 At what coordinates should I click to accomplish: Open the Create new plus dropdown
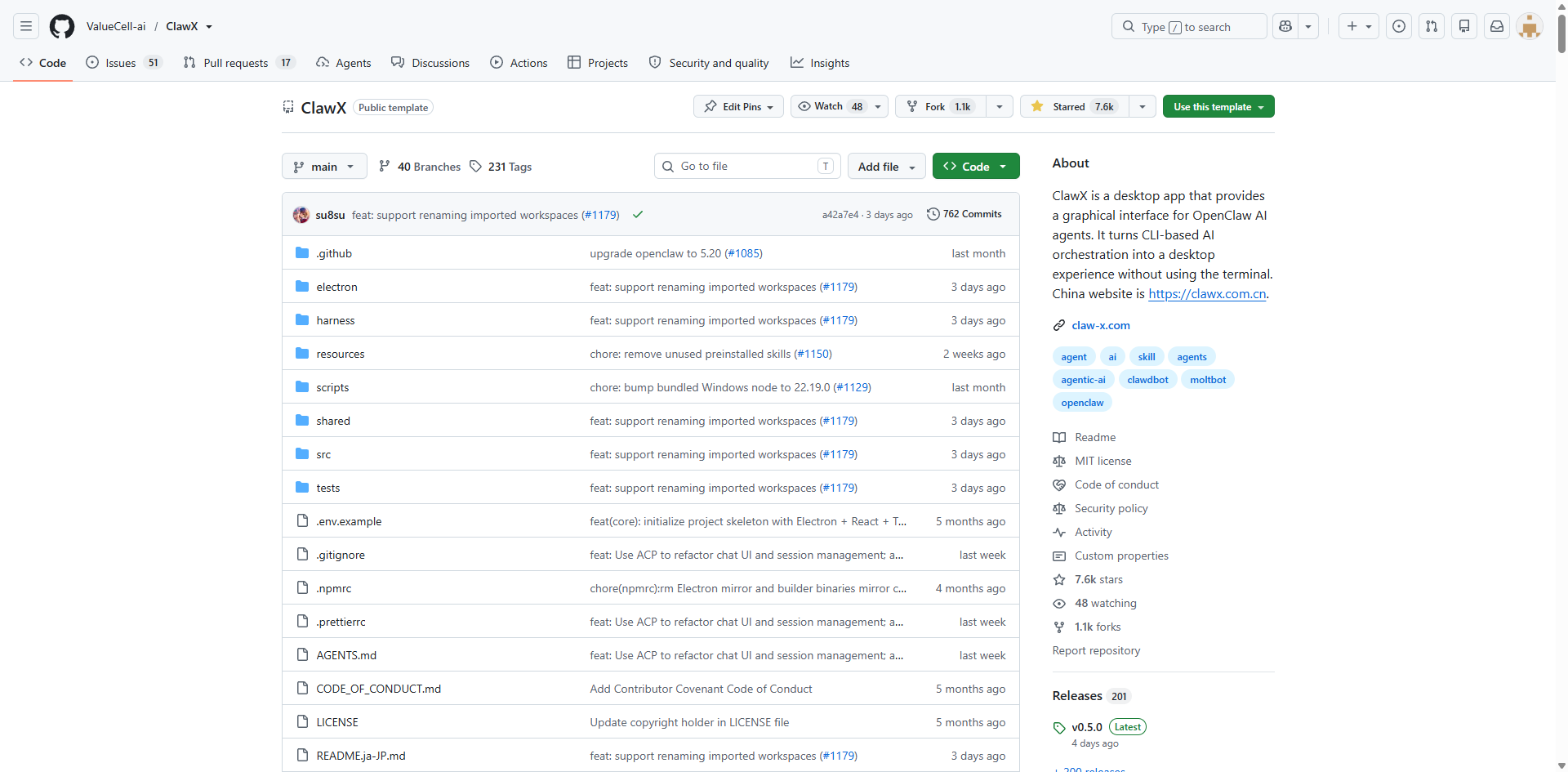click(1359, 26)
